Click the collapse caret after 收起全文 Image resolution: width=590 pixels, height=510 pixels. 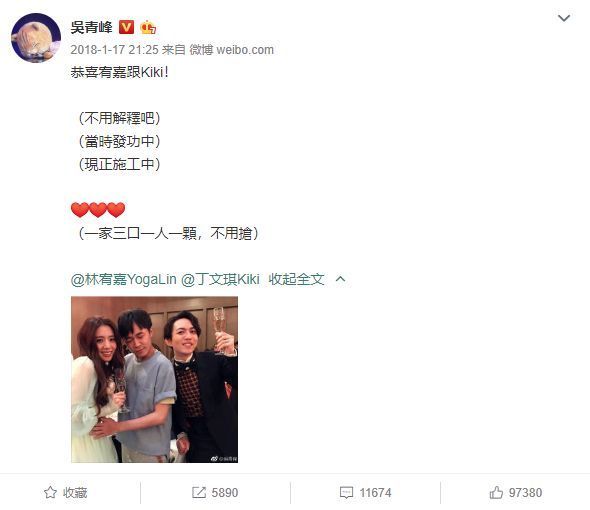[x=341, y=279]
